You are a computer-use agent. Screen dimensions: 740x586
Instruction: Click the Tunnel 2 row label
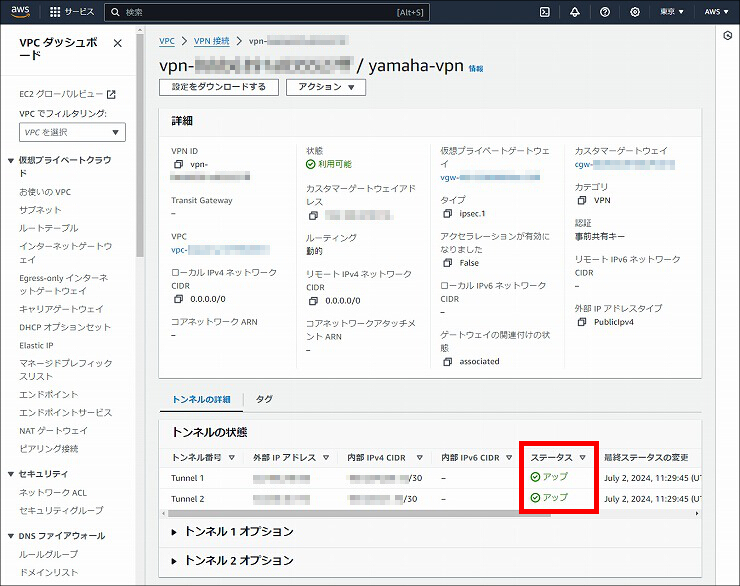187,499
